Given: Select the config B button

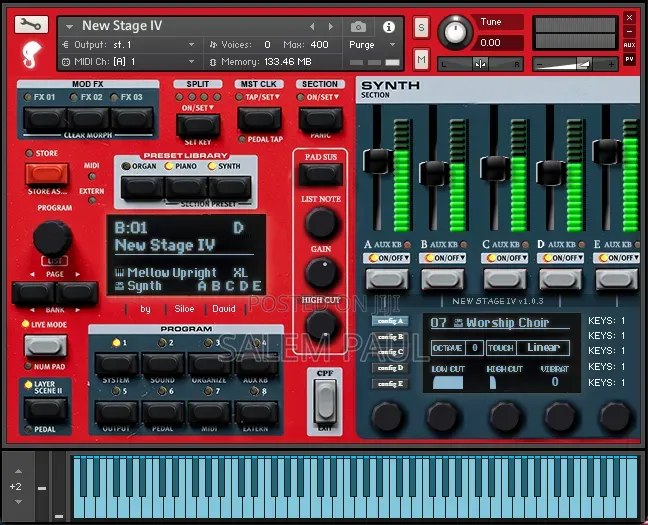Looking at the screenshot, I should click(x=390, y=336).
